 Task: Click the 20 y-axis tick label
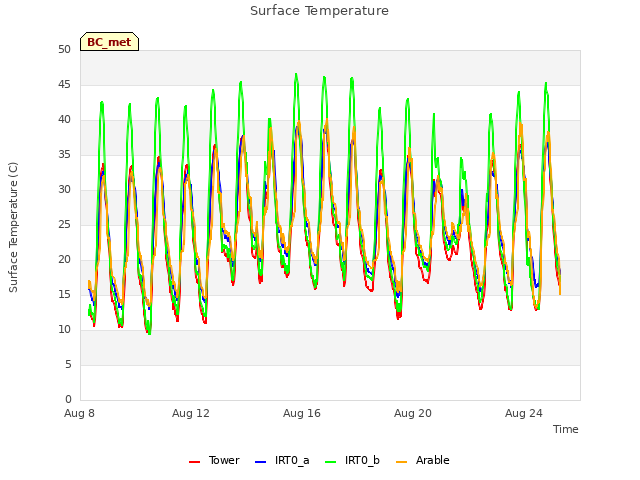(x=64, y=260)
